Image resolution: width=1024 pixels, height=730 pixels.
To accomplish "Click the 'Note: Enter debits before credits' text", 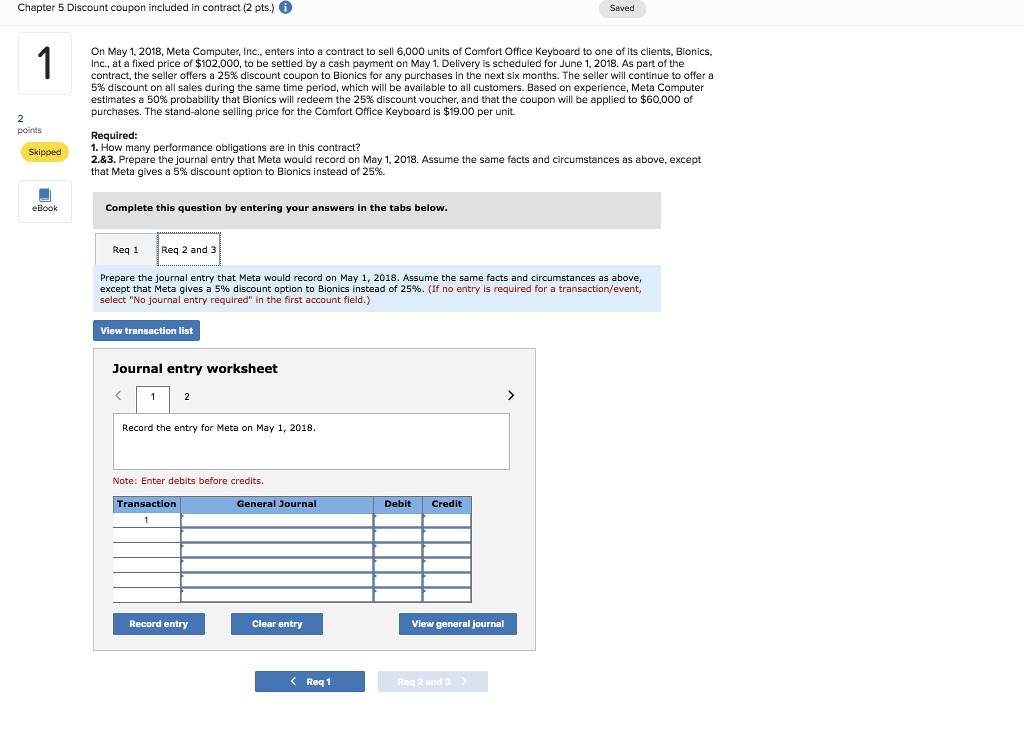I will [188, 481].
